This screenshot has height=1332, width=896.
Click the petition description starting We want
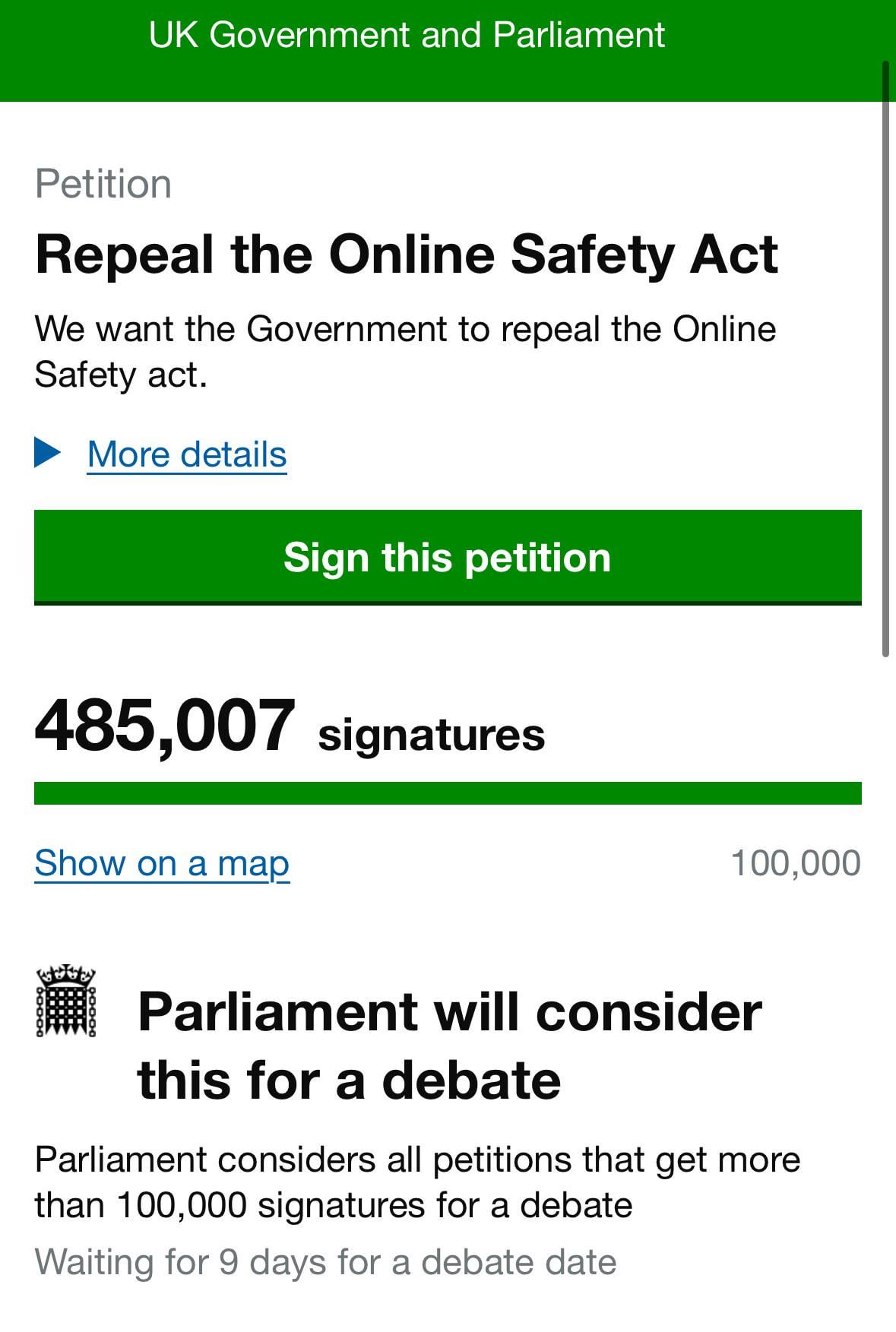click(x=405, y=352)
